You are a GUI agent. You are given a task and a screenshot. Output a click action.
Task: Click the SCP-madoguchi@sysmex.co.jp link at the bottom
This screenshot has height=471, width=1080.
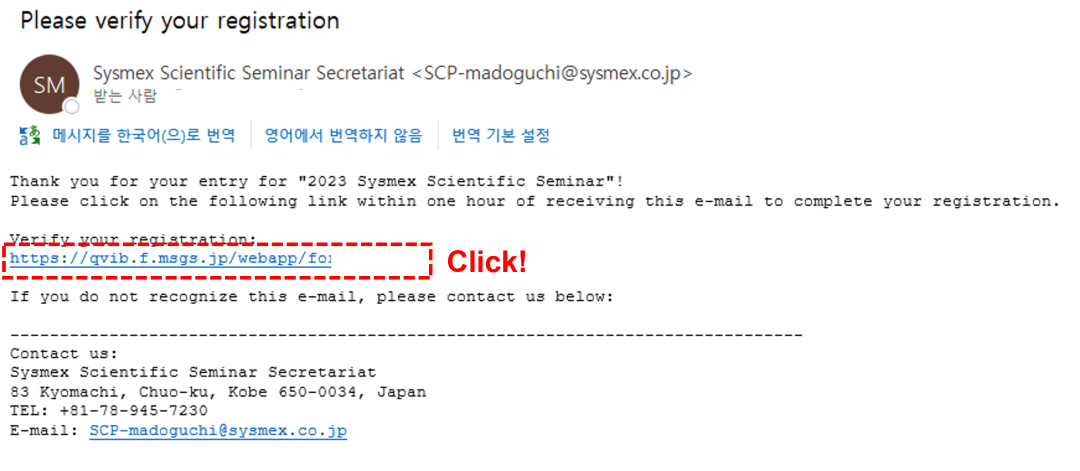tap(218, 432)
